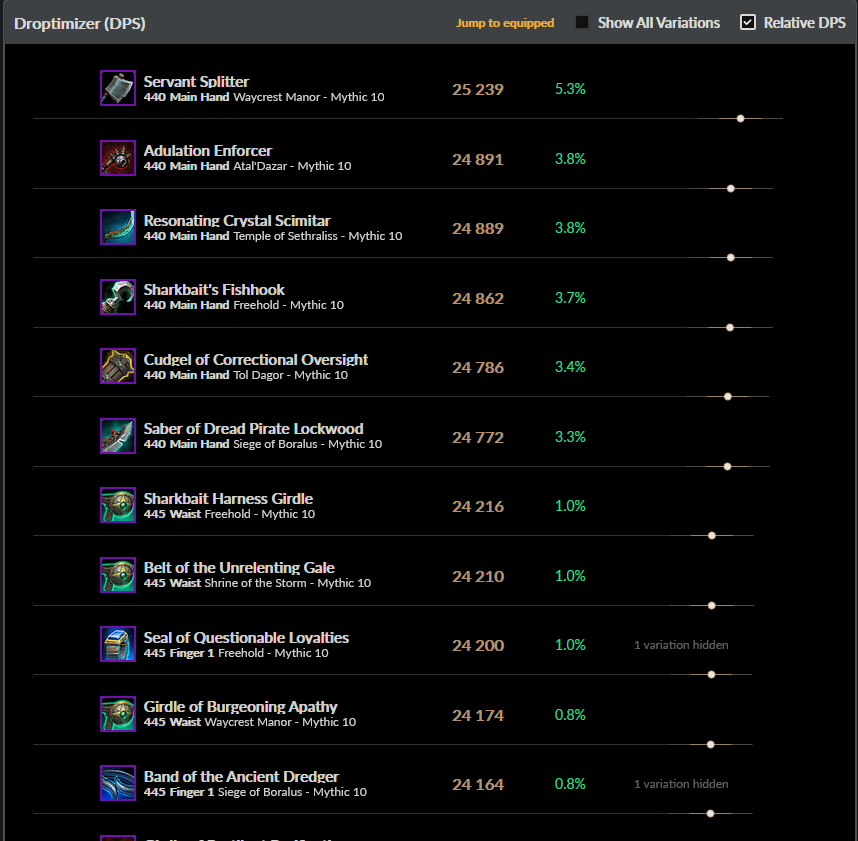Select the Band of the Ancient Dredger icon
This screenshot has height=841, width=858.
tap(117, 783)
